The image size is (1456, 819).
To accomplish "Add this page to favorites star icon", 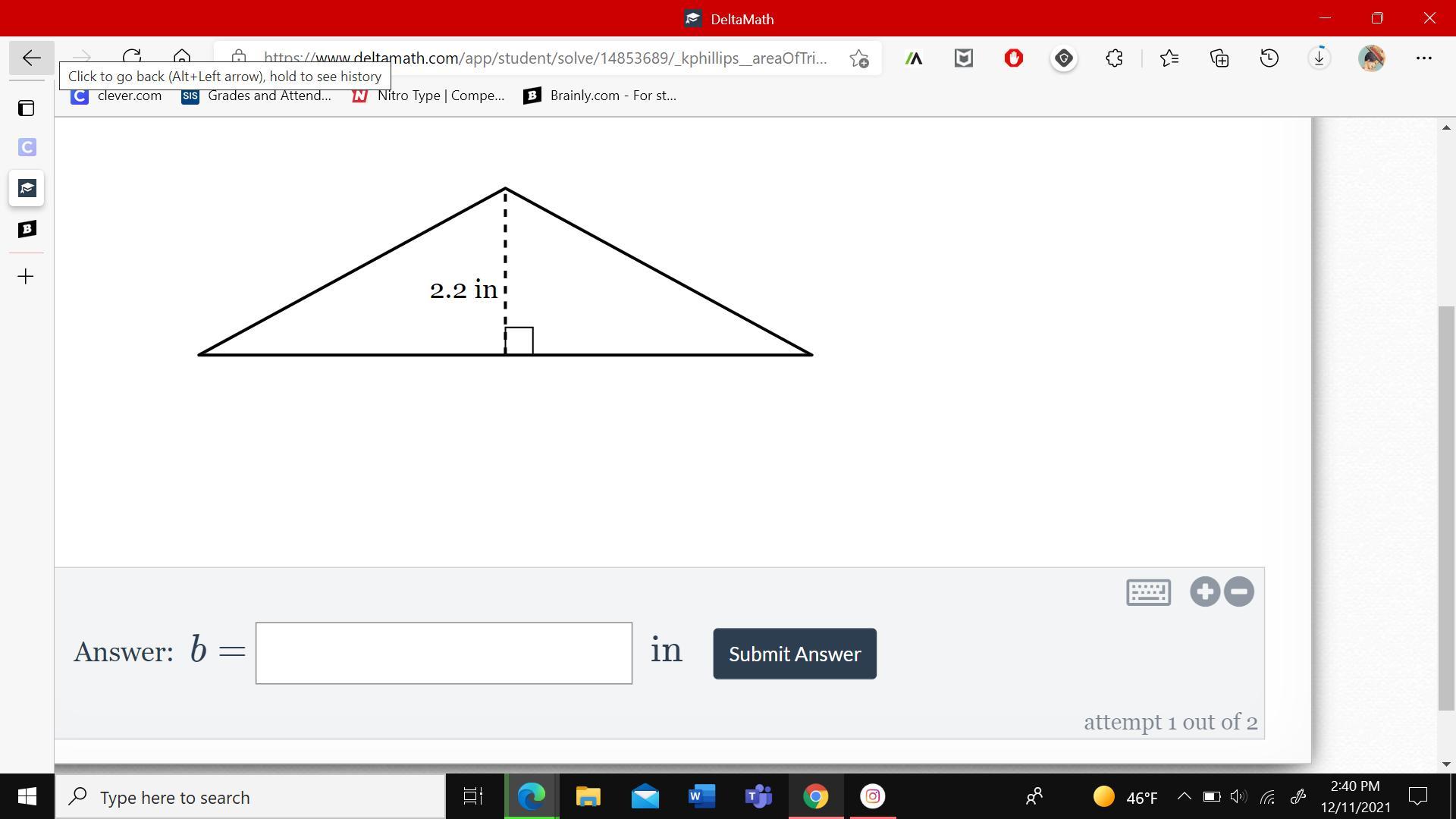I will tap(858, 58).
